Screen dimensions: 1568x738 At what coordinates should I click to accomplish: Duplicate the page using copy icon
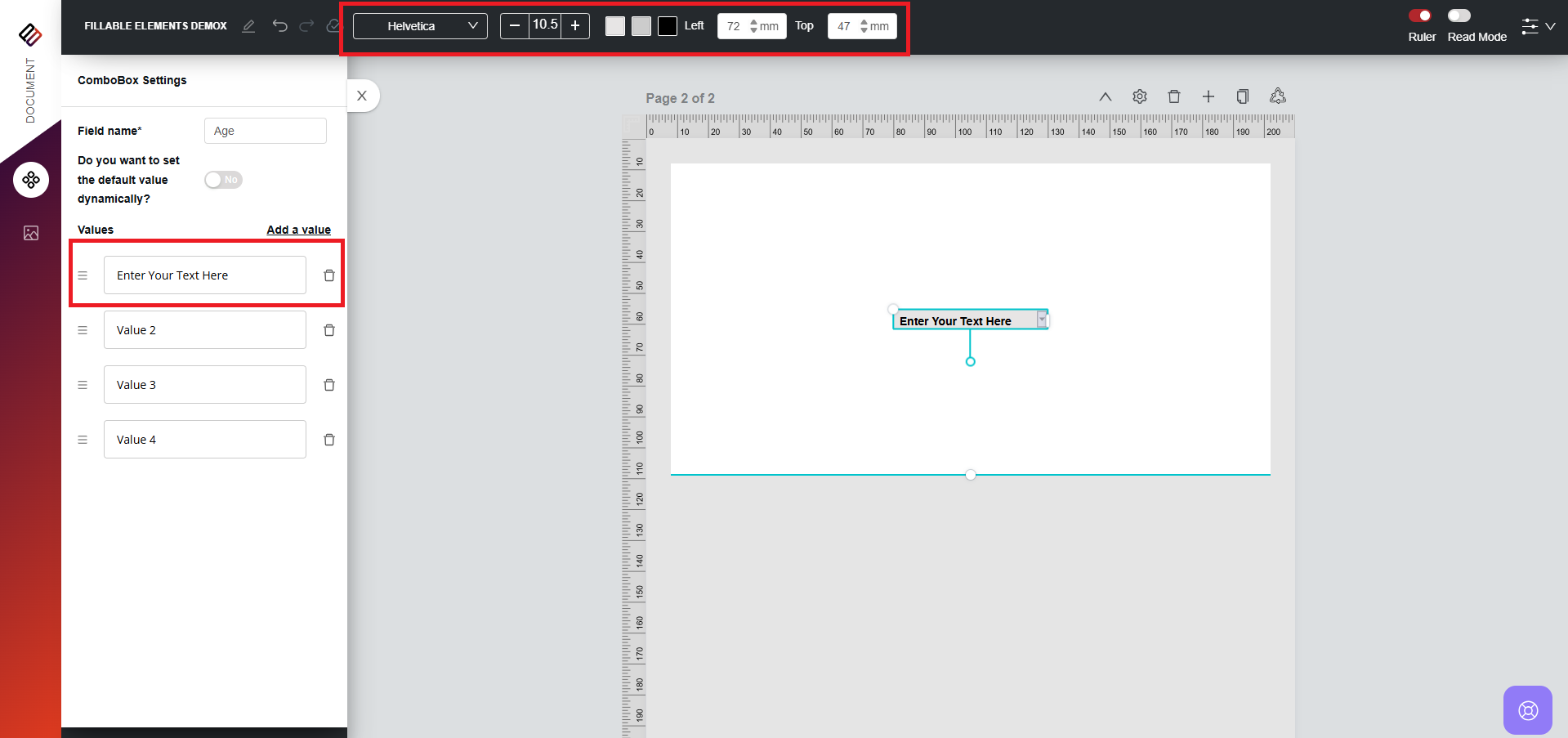(x=1242, y=97)
